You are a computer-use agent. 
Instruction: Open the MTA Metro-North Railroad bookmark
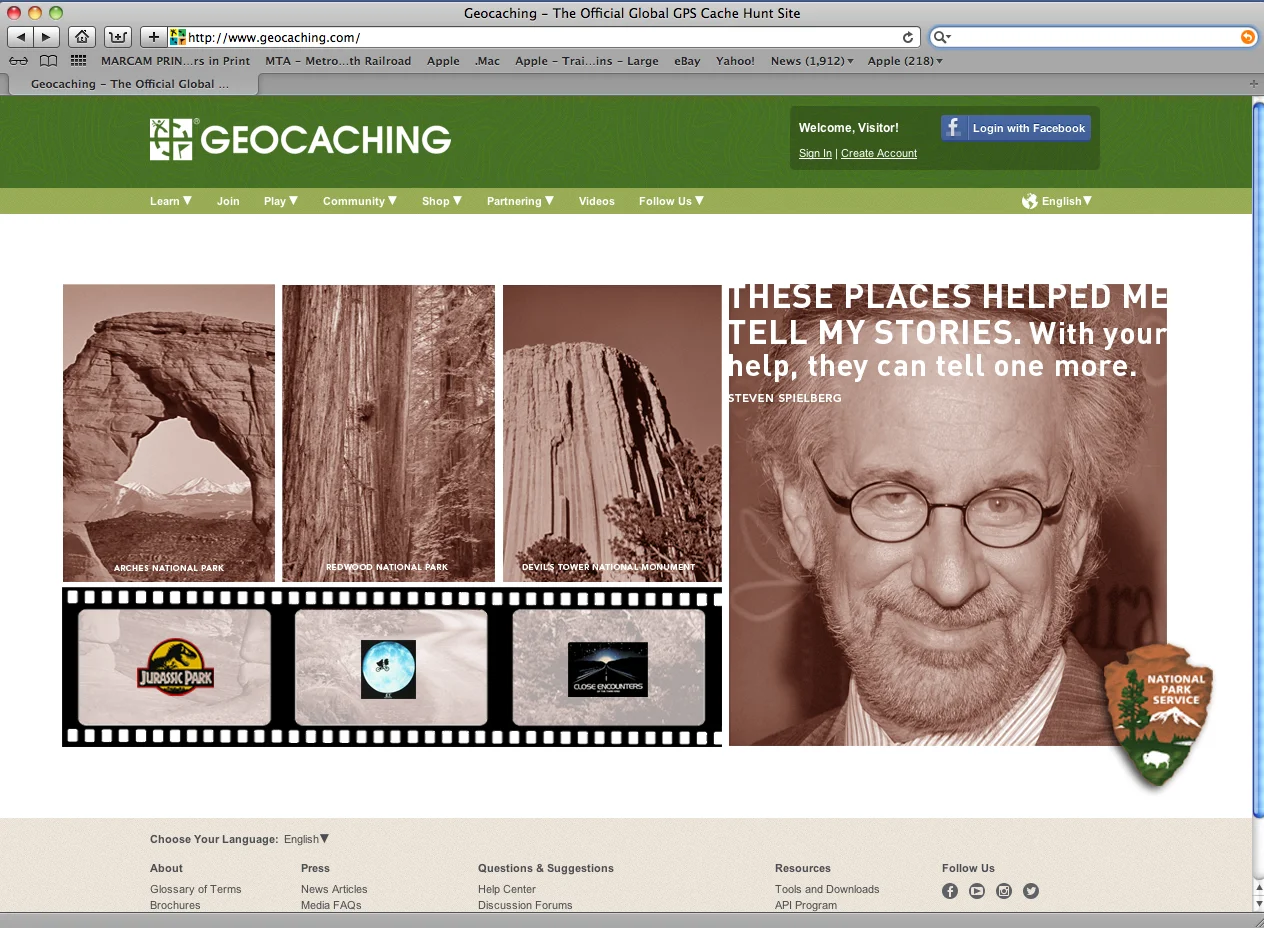(338, 61)
